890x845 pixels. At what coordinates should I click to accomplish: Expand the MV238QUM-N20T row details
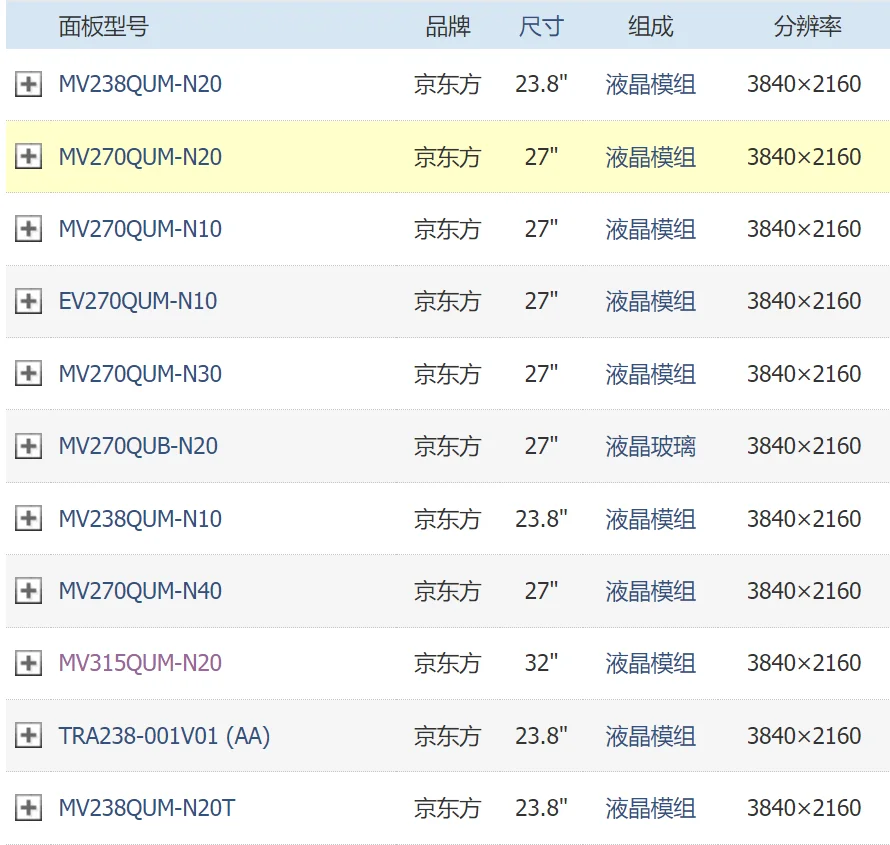click(28, 808)
